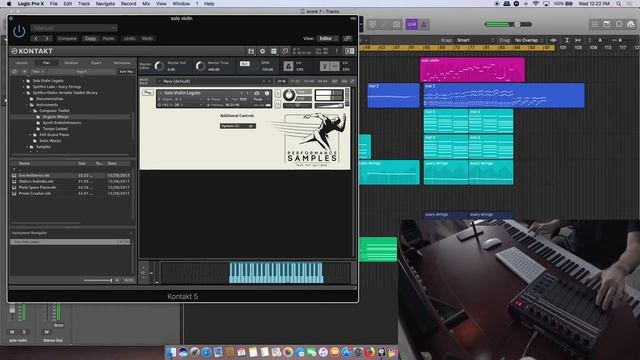Click the Ext sync button
Image resolution: width=640 pixels, height=360 pixels.
point(244,64)
